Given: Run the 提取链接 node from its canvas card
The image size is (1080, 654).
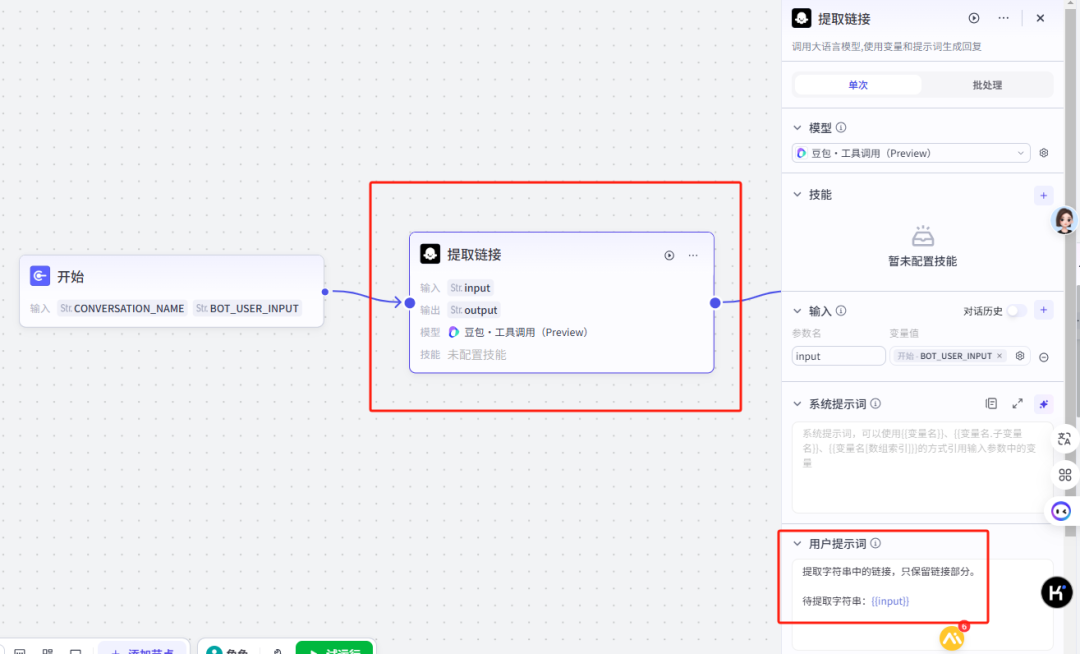Looking at the screenshot, I should point(669,255).
